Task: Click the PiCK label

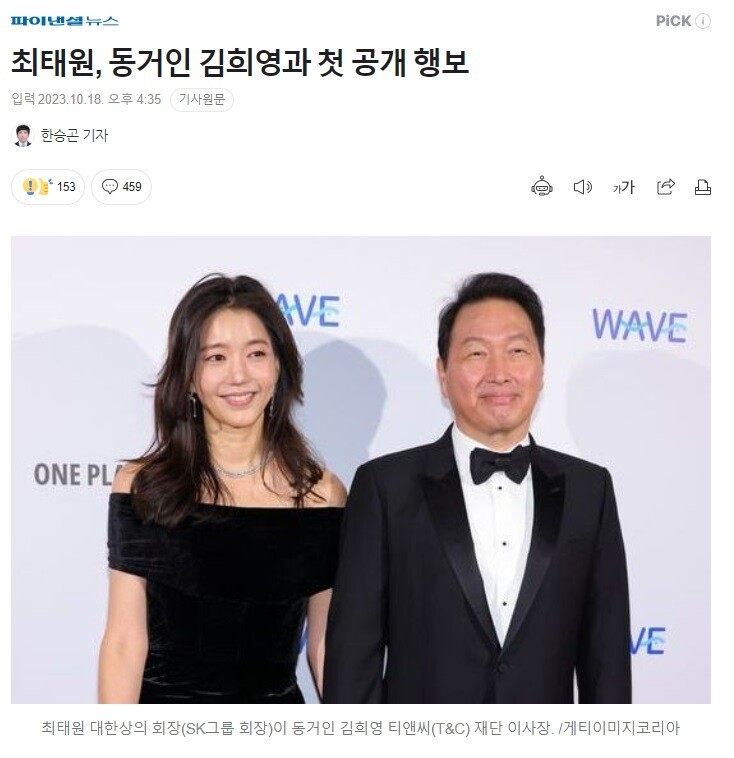Action: [x=673, y=21]
